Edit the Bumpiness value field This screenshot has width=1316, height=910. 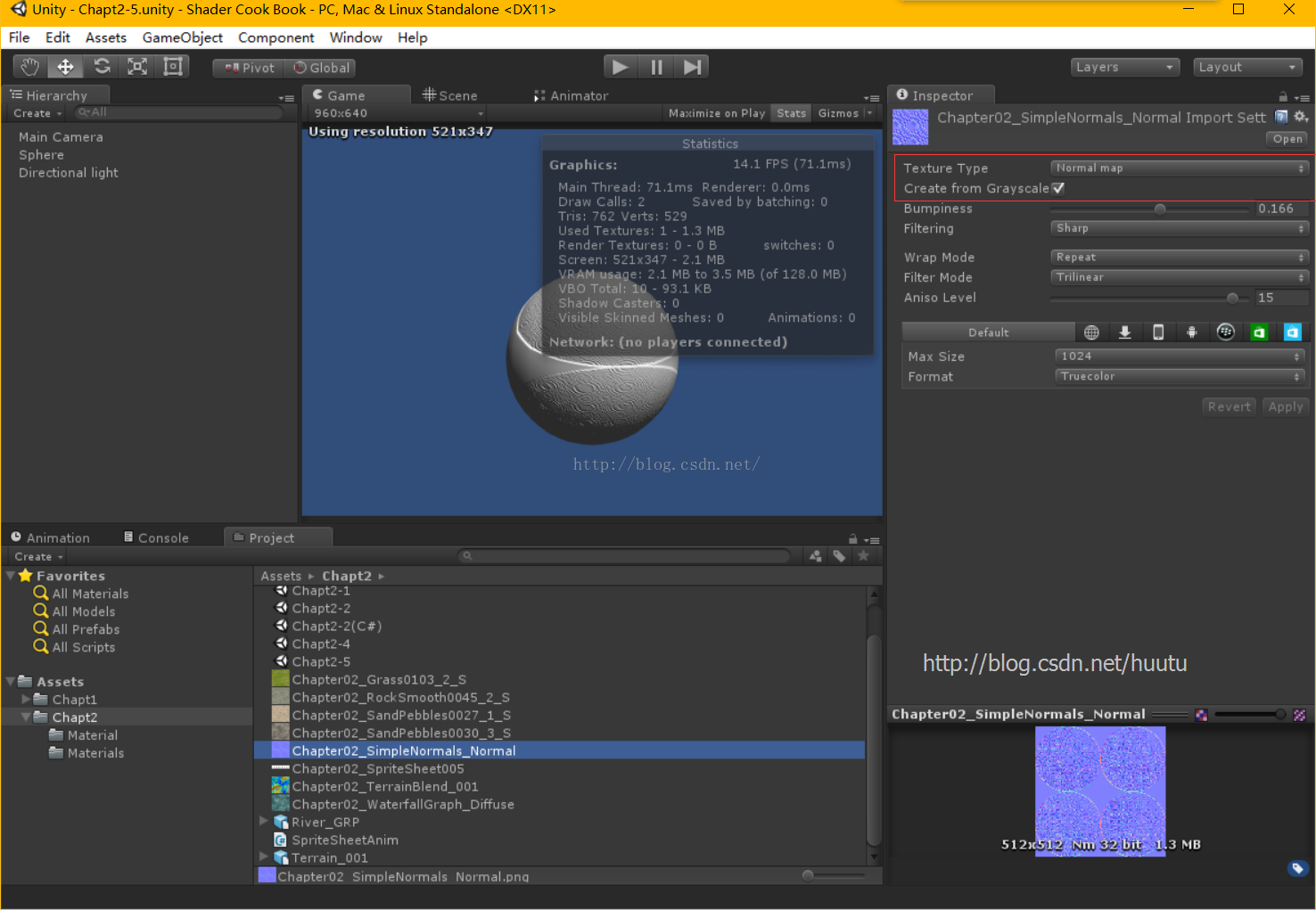click(x=1281, y=209)
